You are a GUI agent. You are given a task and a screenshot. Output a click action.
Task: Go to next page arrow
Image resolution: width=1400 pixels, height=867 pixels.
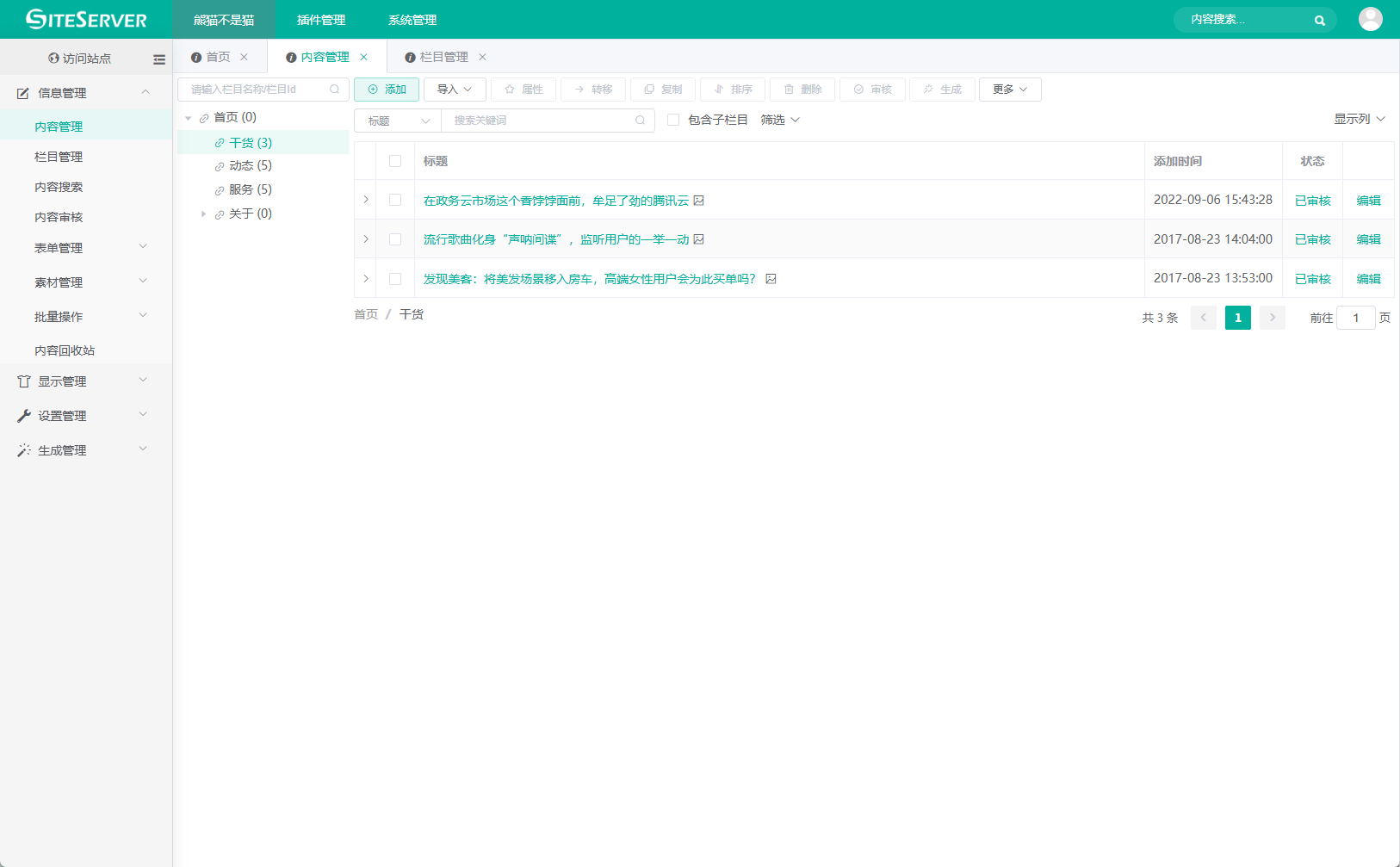[1273, 318]
